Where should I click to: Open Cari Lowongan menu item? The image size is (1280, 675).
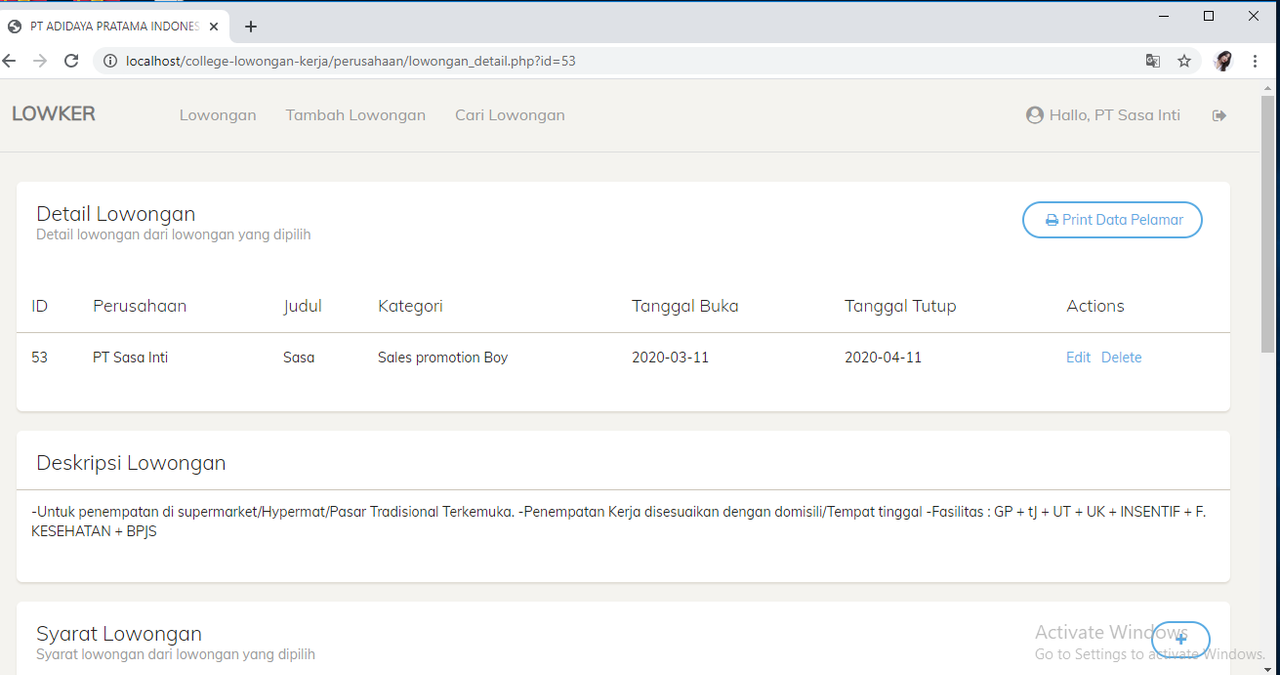point(510,115)
